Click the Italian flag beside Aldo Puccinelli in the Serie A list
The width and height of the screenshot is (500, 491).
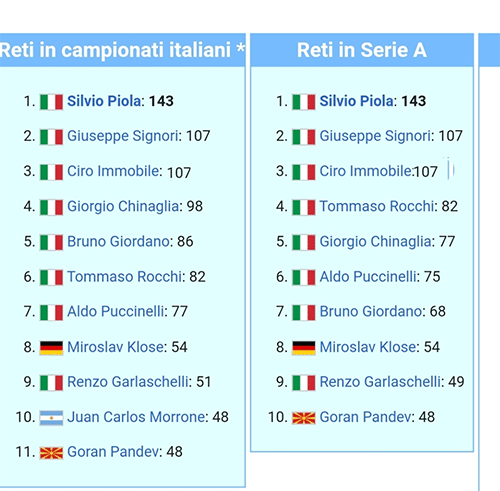[x=304, y=278]
